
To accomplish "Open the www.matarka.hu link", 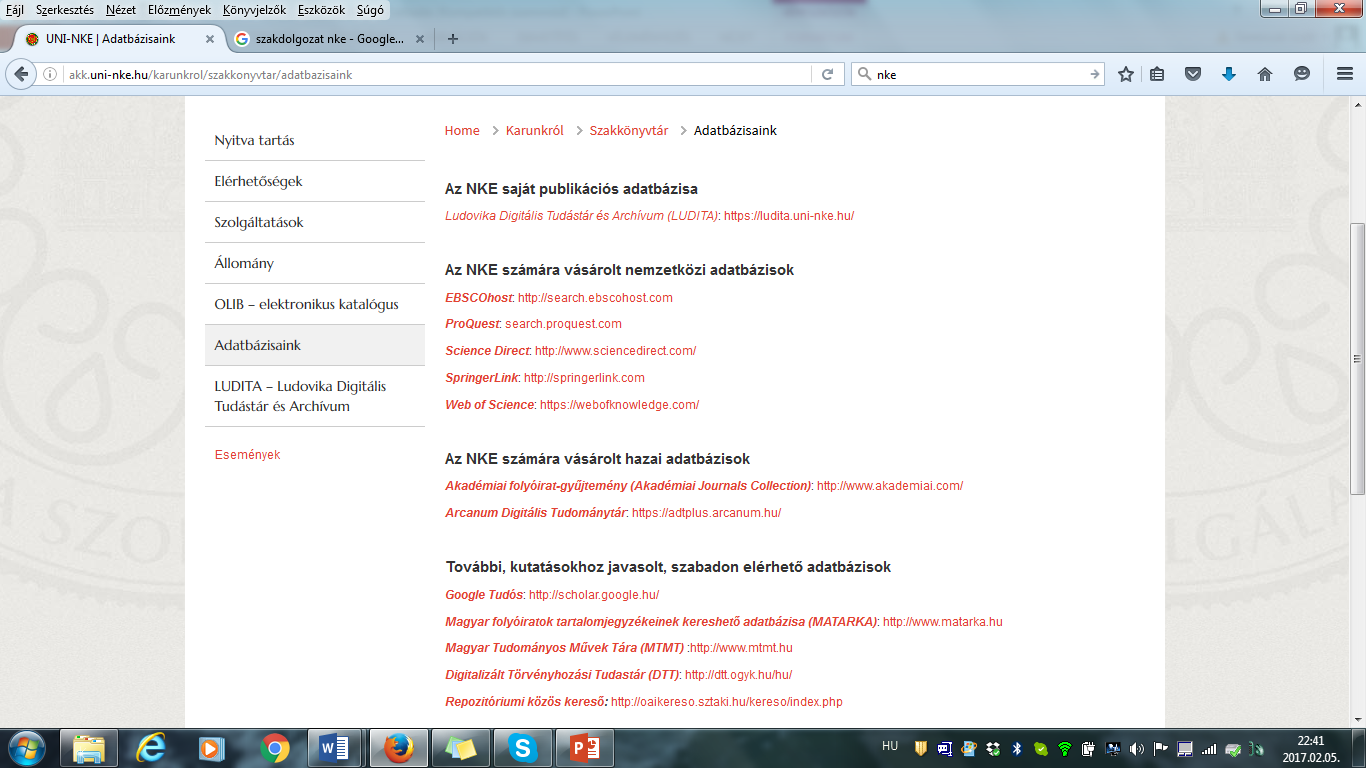I will 942,622.
